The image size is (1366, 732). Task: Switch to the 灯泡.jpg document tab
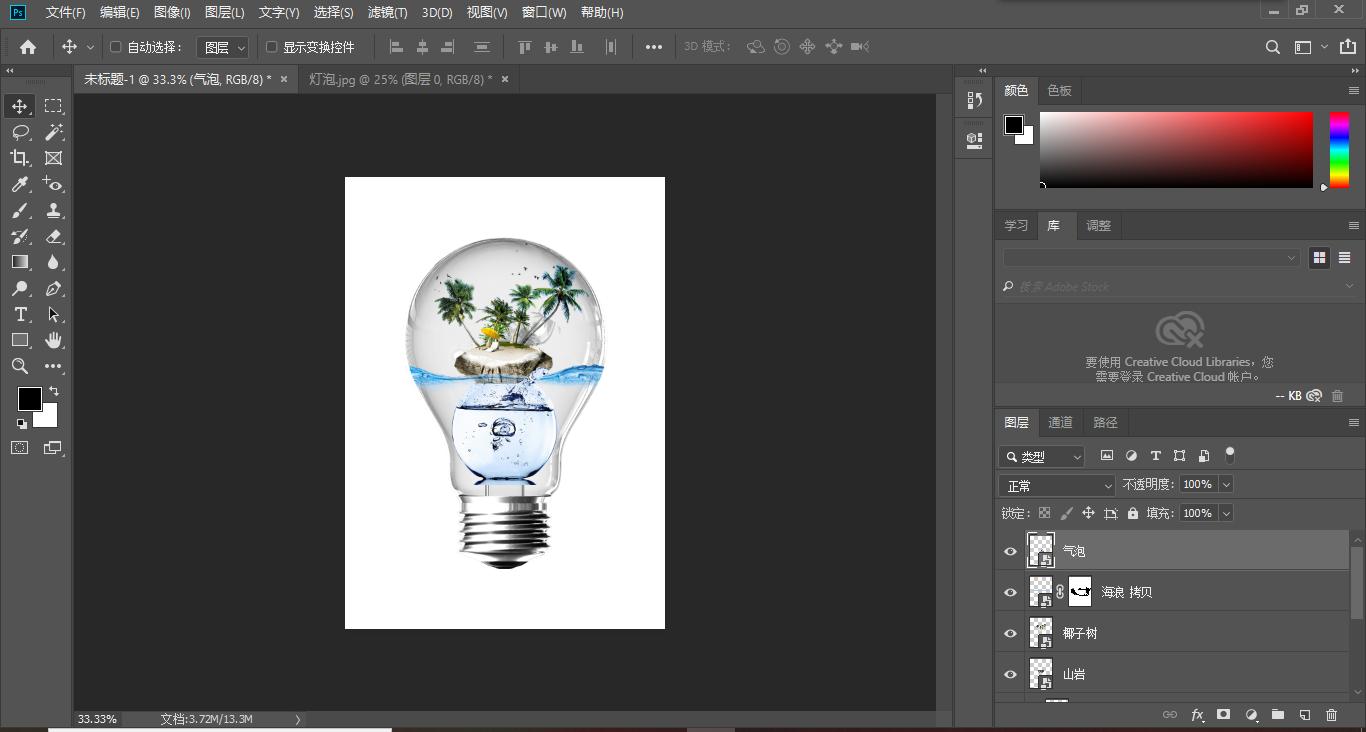[400, 79]
